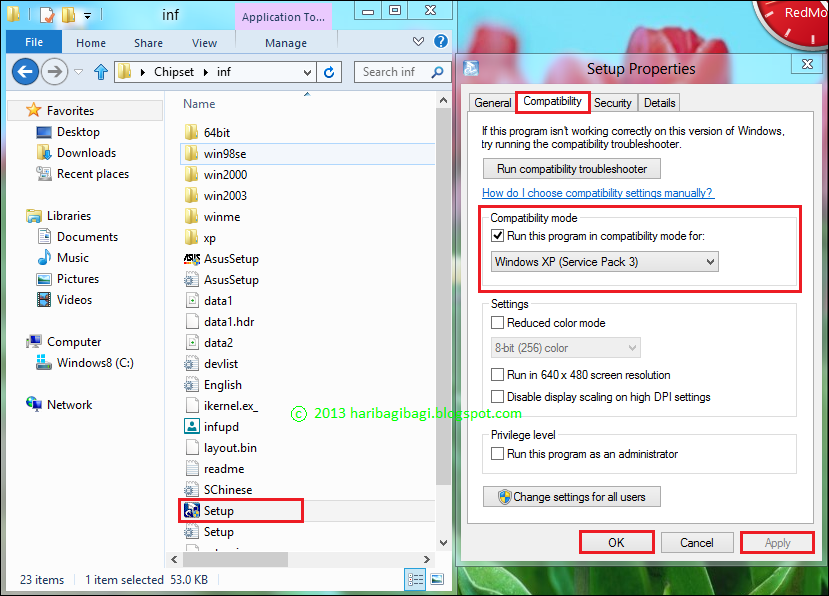Switch to the Security tab

pyautogui.click(x=613, y=102)
